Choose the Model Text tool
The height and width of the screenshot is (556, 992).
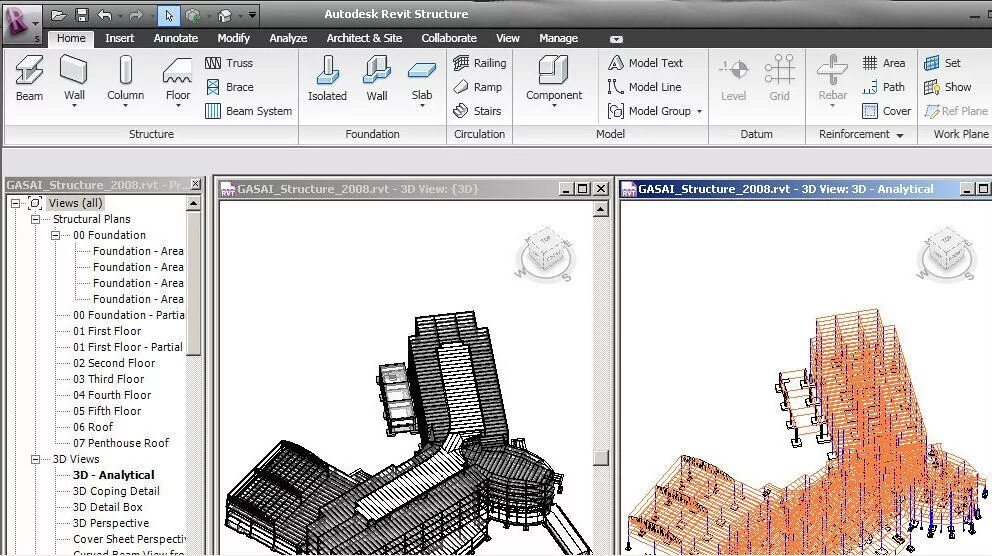[x=645, y=63]
